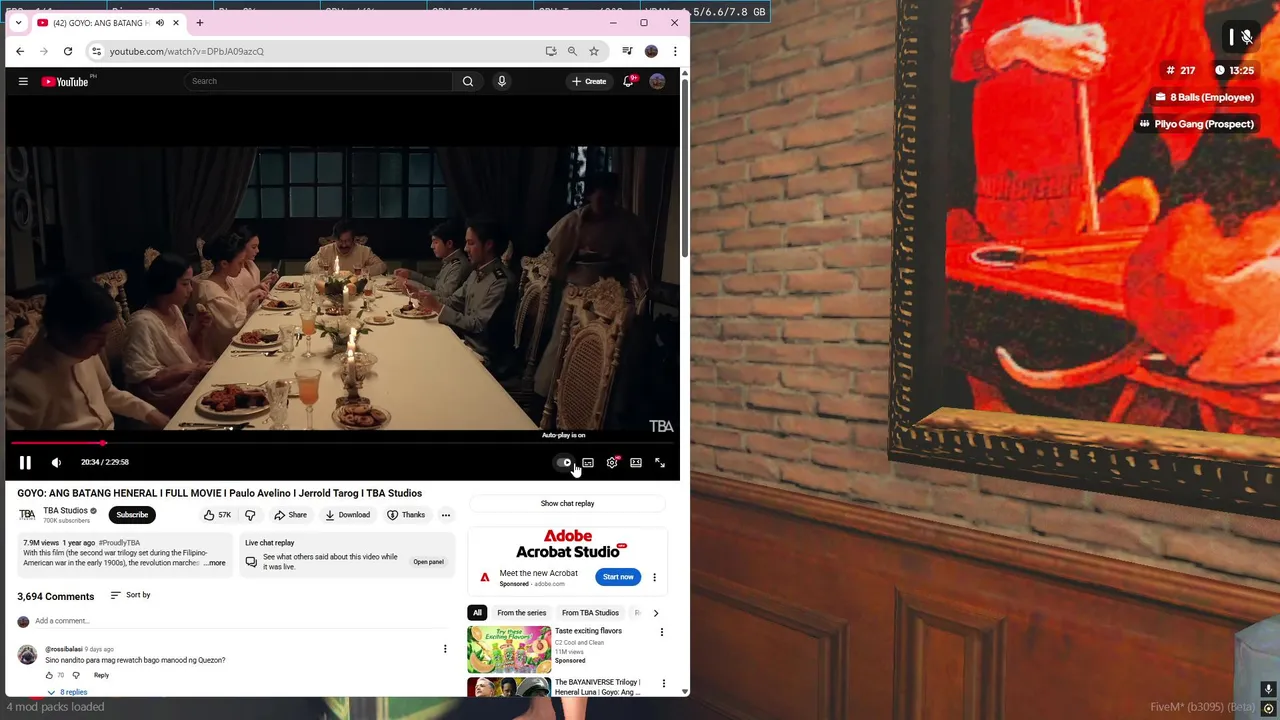Subscribe to TBA Studios
1280x720 pixels.
click(x=132, y=515)
